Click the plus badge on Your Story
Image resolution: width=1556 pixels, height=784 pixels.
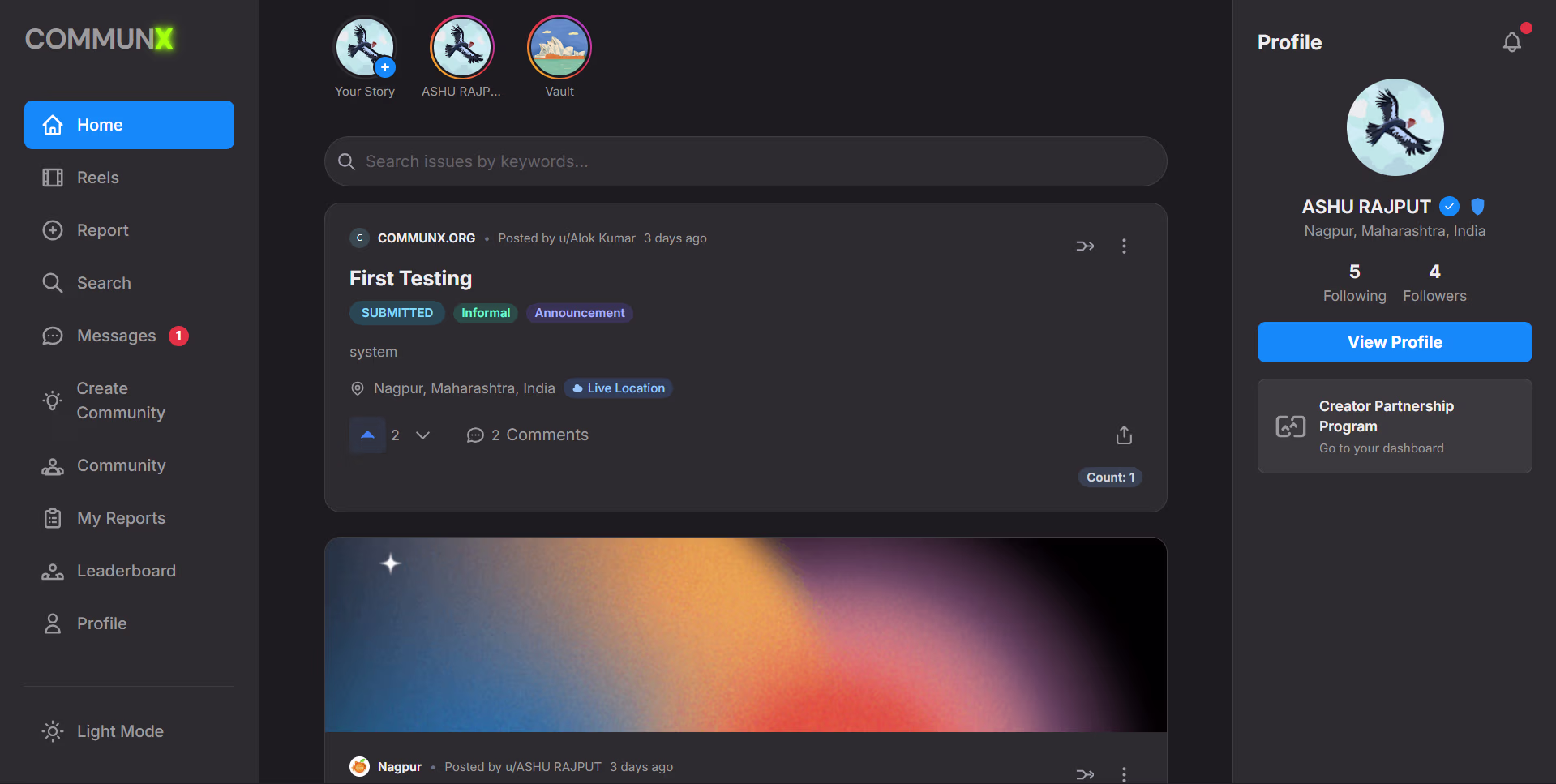point(385,67)
